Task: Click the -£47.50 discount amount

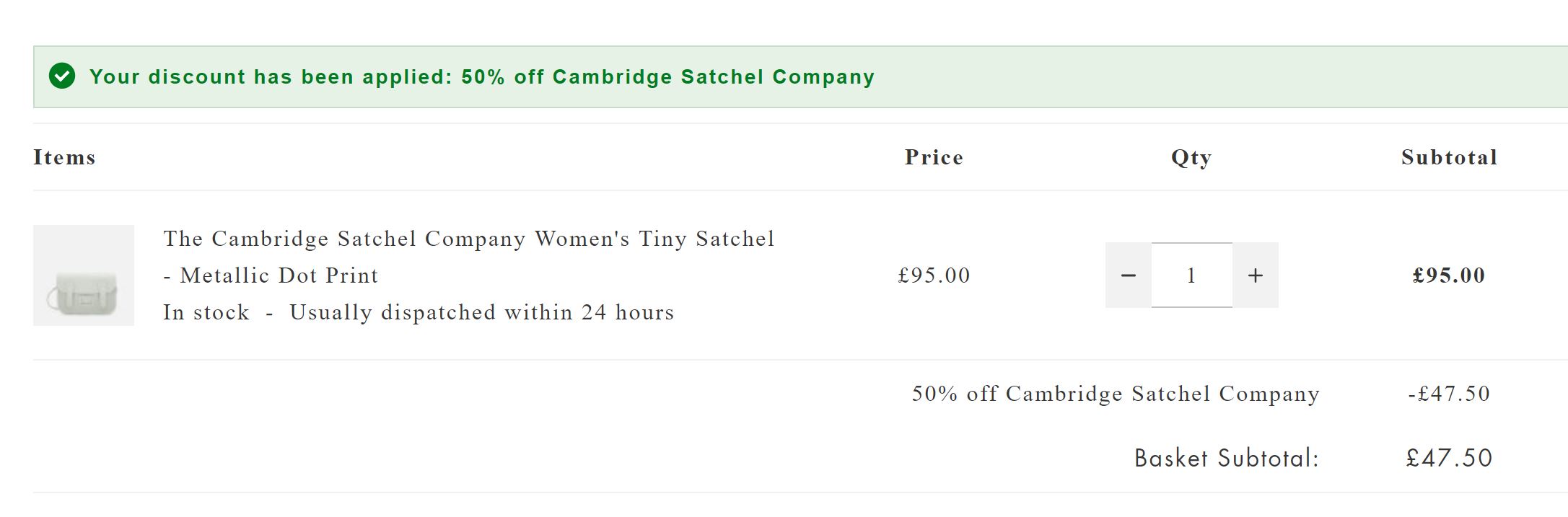Action: [x=1449, y=394]
